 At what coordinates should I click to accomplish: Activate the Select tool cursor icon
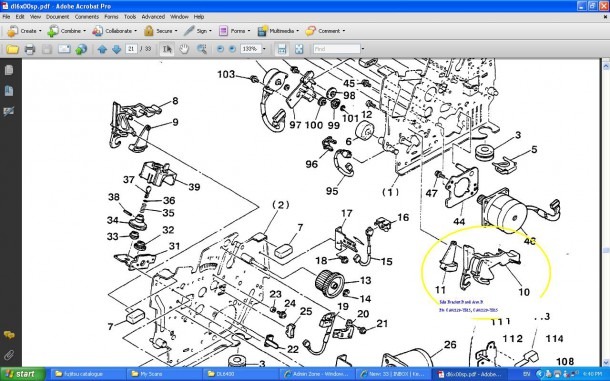(x=167, y=49)
